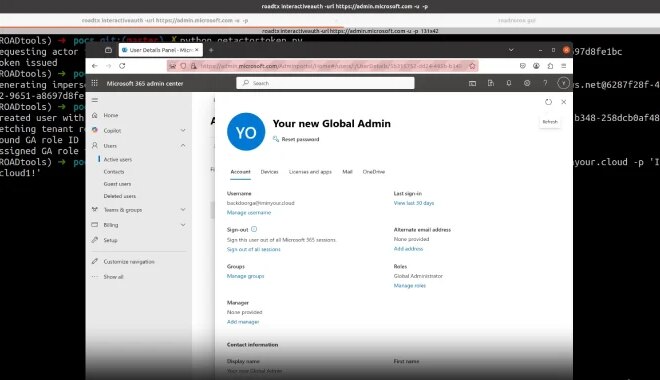
Task: Click the Home label in the sidebar
Action: tap(111, 115)
